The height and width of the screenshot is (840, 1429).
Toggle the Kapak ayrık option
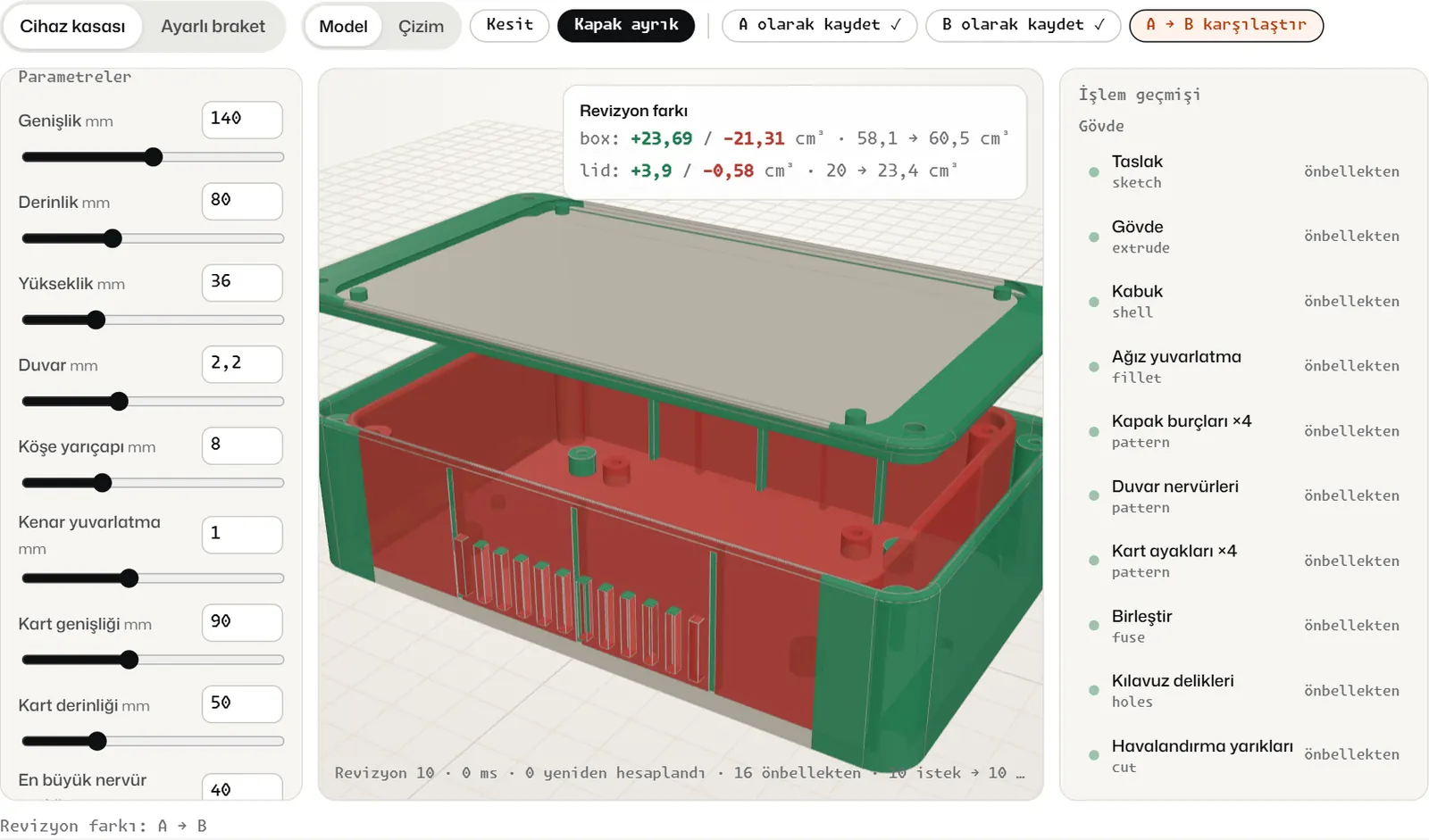[626, 25]
